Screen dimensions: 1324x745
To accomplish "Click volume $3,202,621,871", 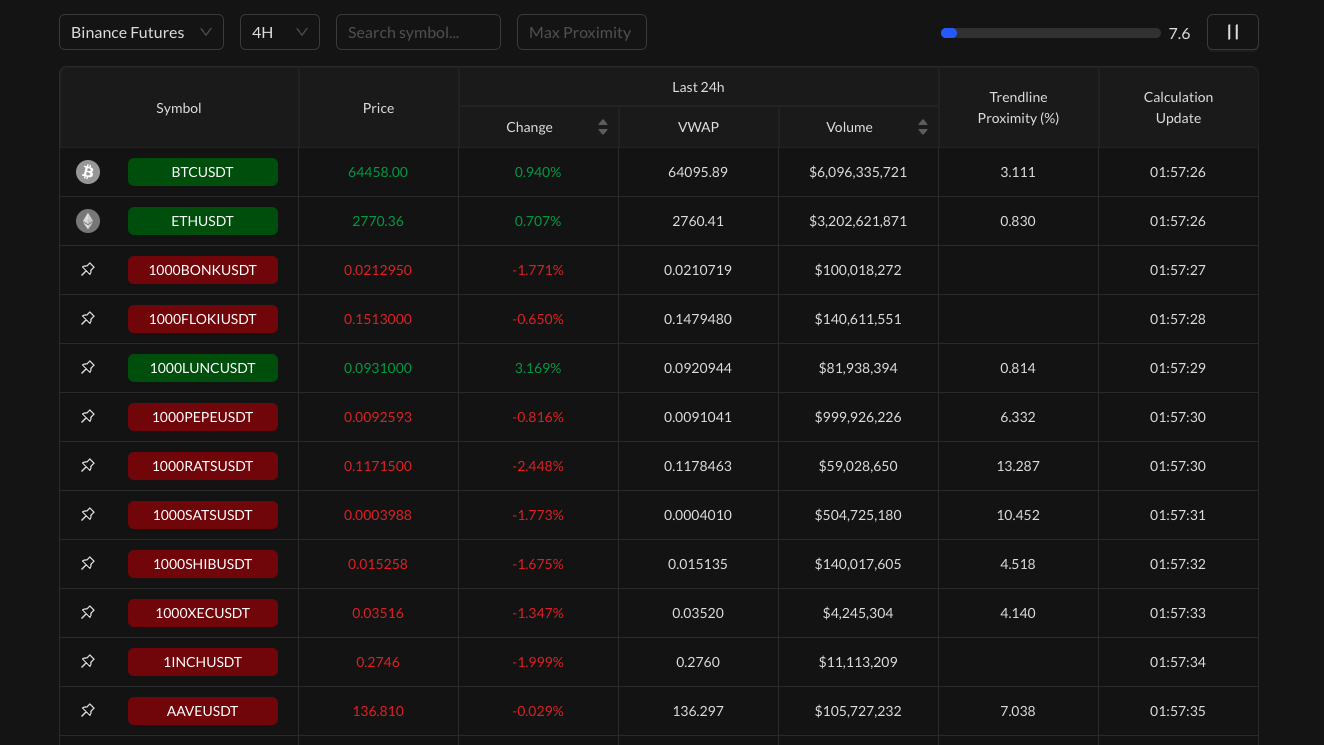I will (x=858, y=221).
